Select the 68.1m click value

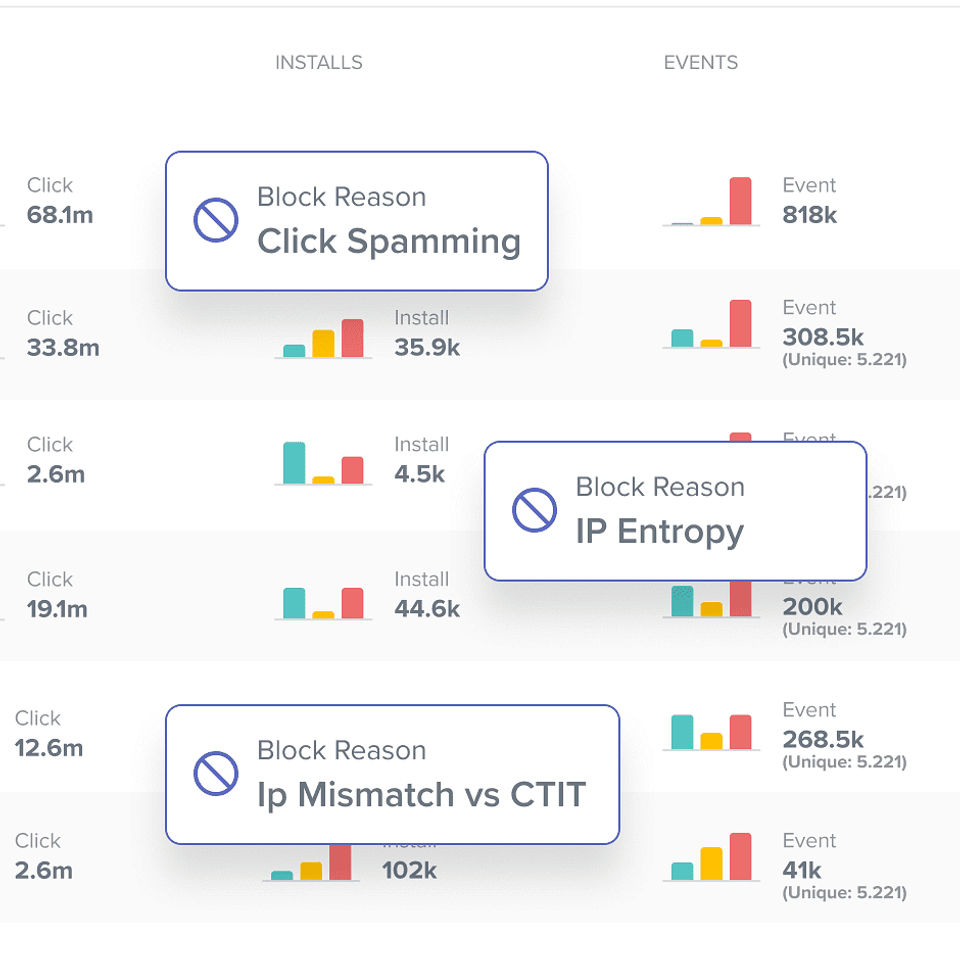click(60, 215)
